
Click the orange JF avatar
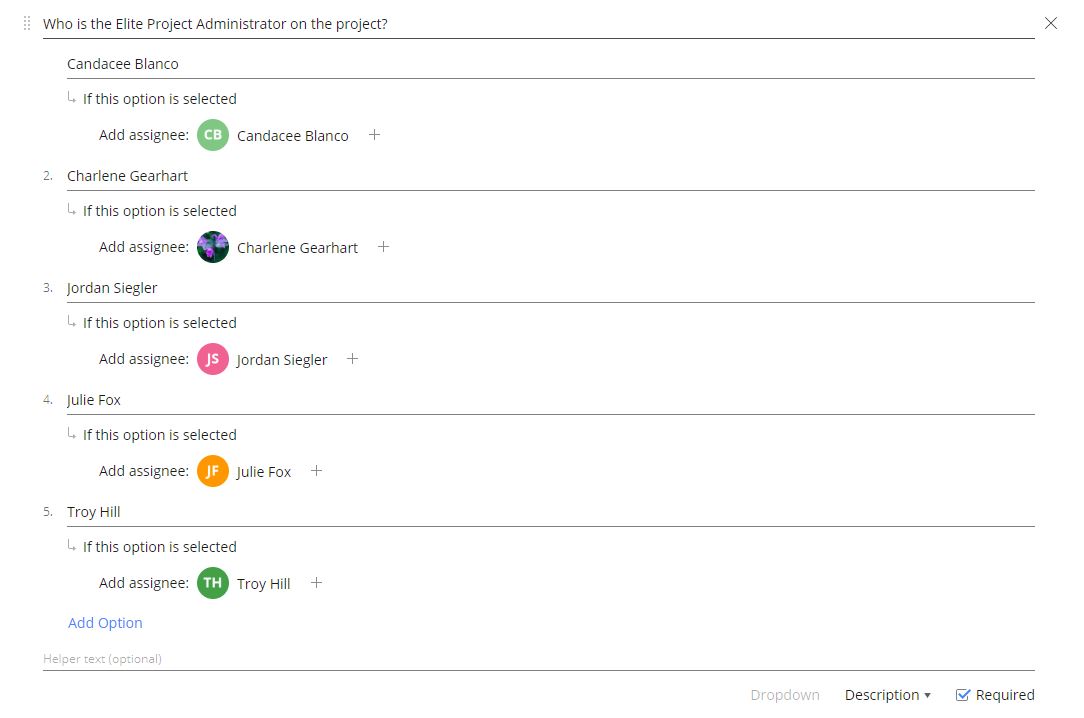(213, 471)
